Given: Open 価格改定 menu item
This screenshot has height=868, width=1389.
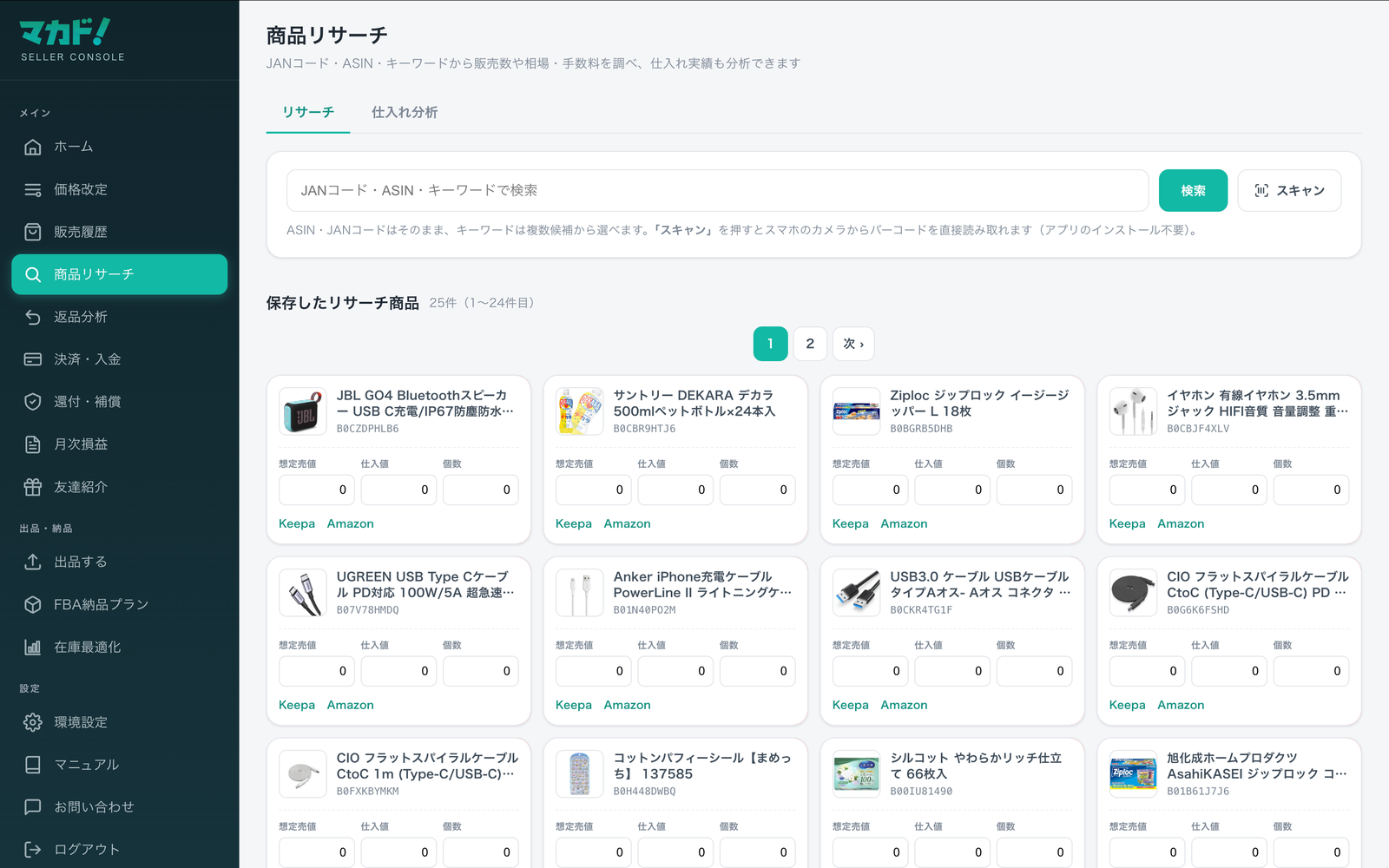Looking at the screenshot, I should click(120, 189).
